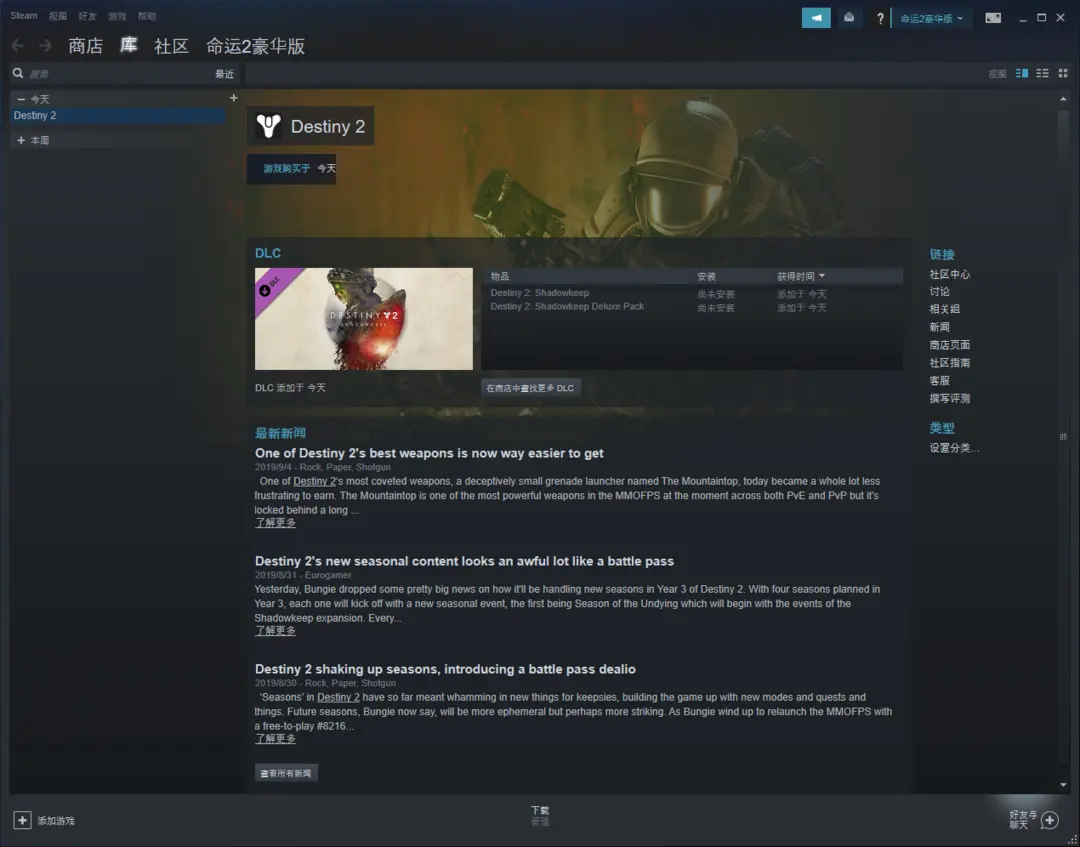
Task: Open the 命运2豪华版 profile tab
Action: [x=256, y=46]
